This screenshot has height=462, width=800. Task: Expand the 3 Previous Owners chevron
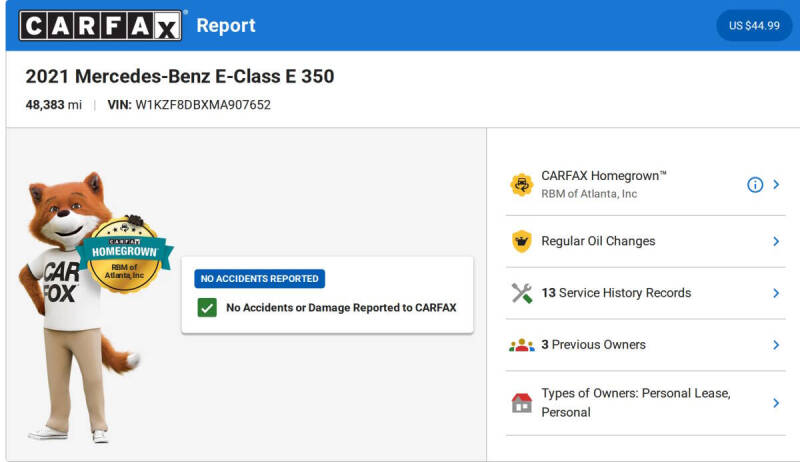click(x=776, y=345)
